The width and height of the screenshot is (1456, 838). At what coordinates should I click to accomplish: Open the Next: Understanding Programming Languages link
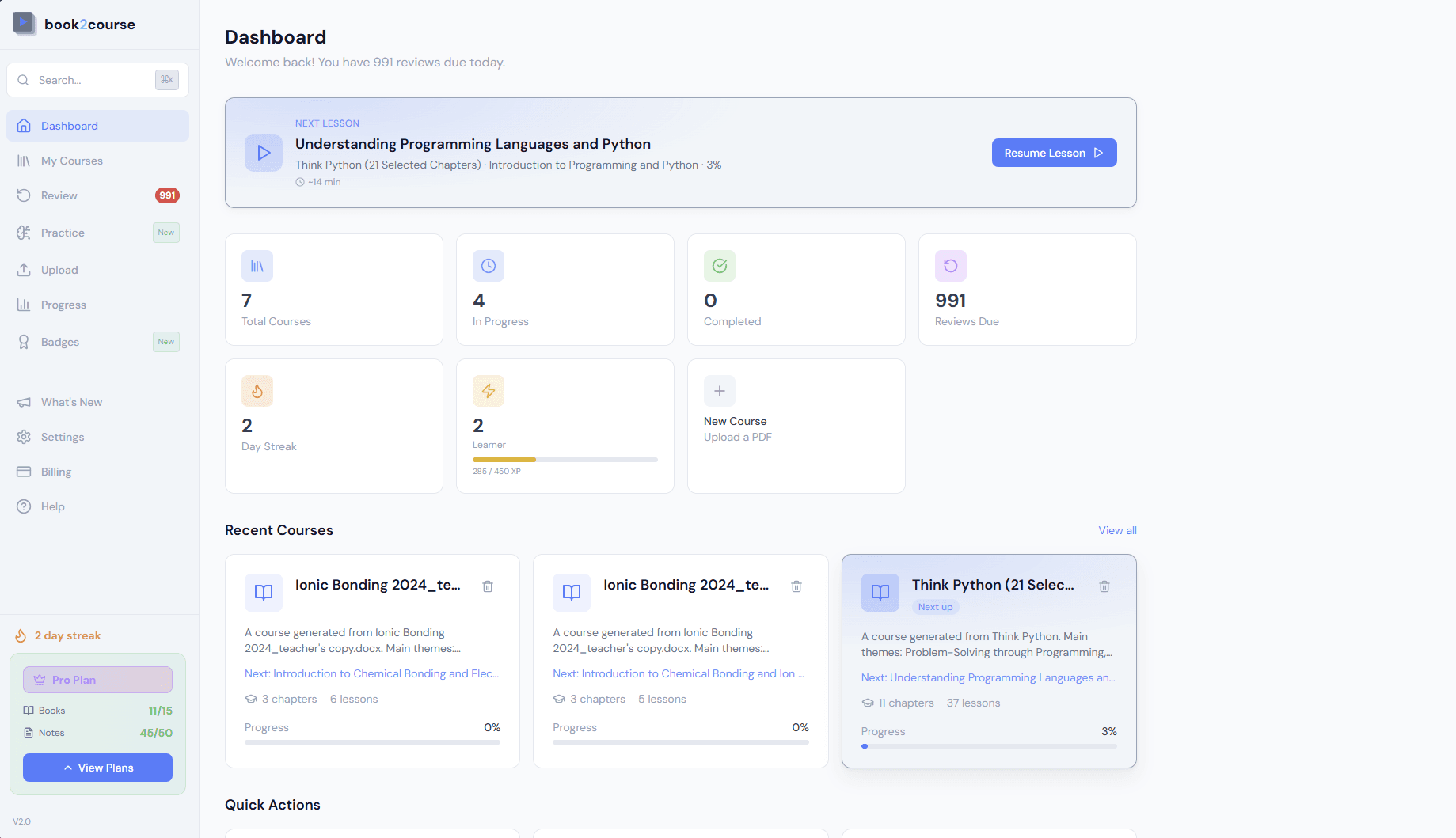987,677
